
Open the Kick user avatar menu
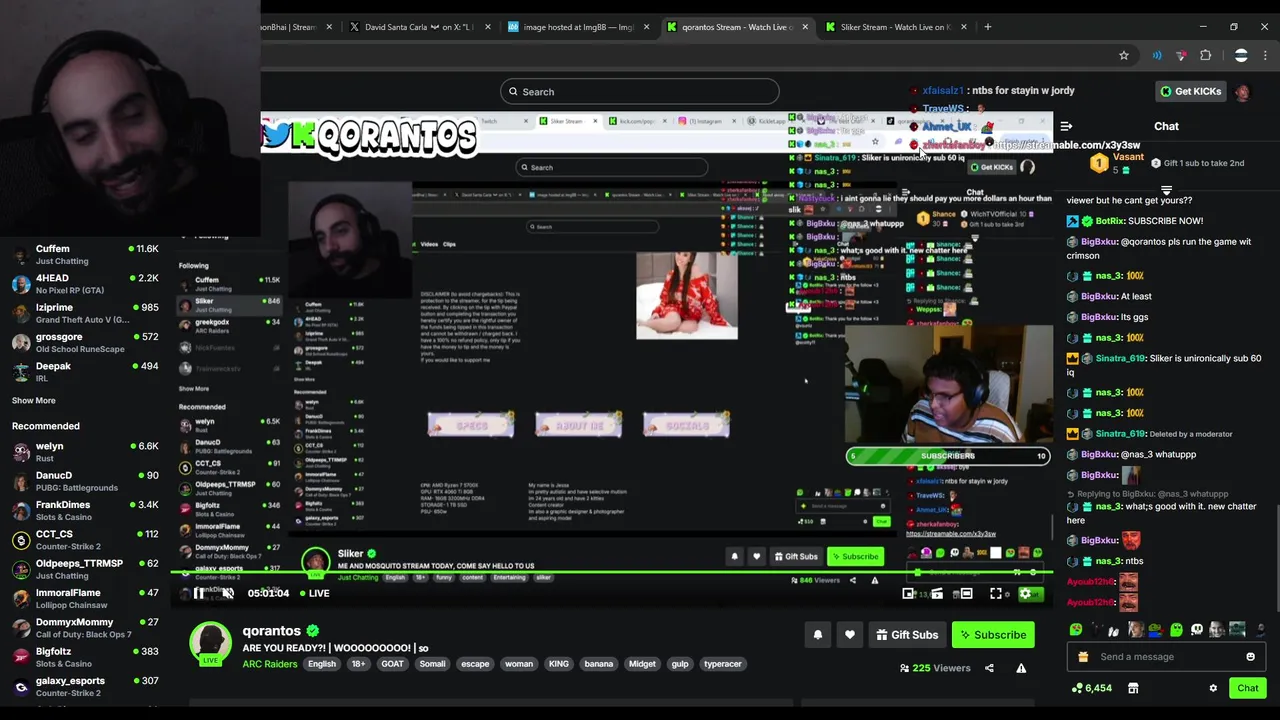(x=1242, y=92)
